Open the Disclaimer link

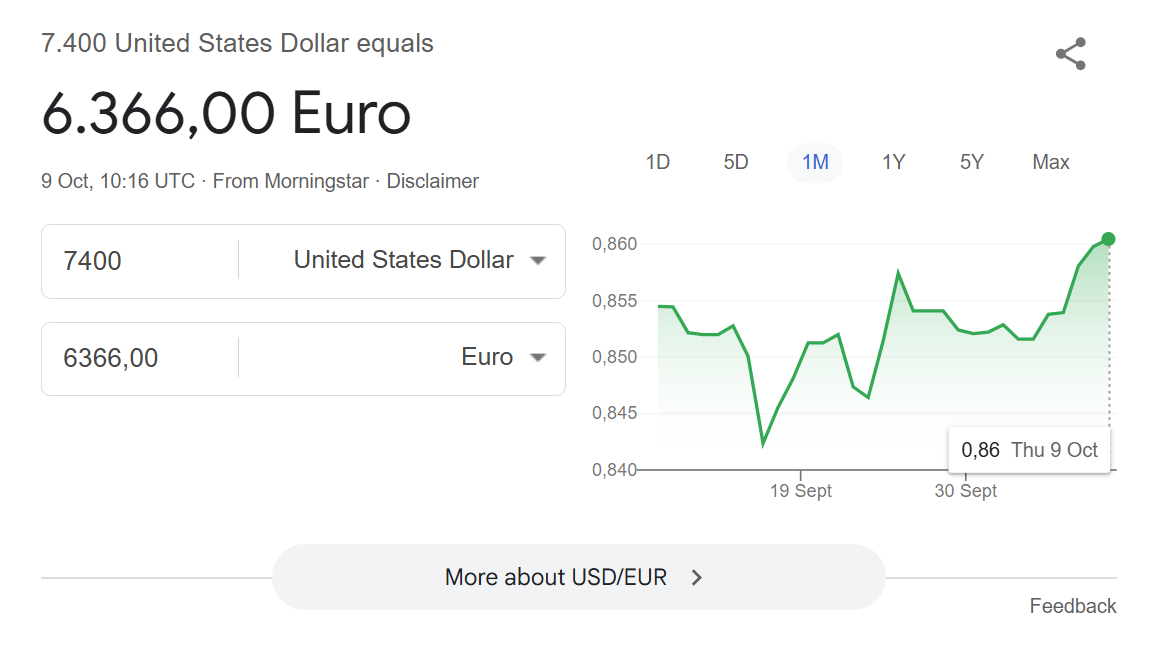click(432, 181)
